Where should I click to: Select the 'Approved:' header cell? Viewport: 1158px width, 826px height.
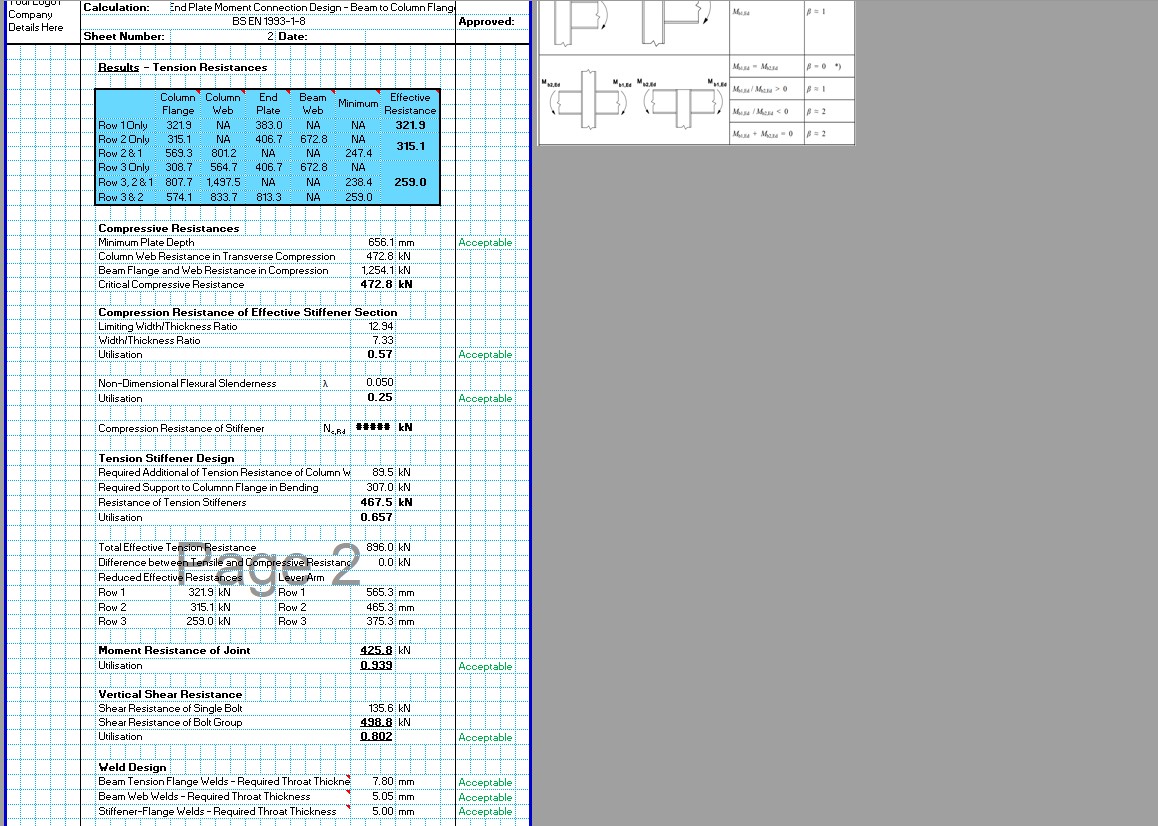(486, 21)
